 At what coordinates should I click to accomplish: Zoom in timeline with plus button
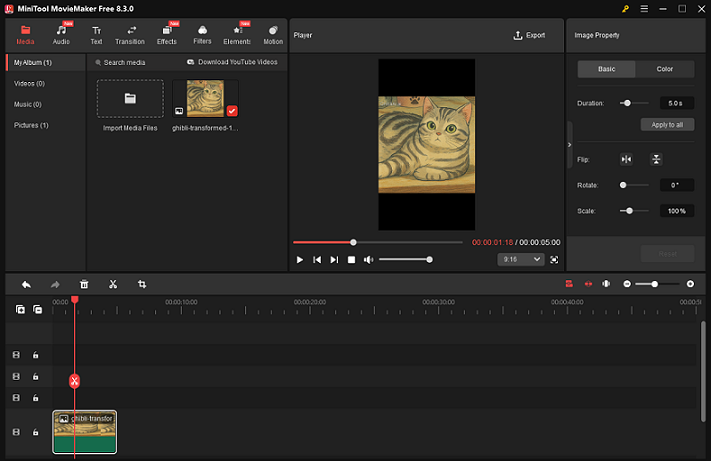(x=690, y=284)
